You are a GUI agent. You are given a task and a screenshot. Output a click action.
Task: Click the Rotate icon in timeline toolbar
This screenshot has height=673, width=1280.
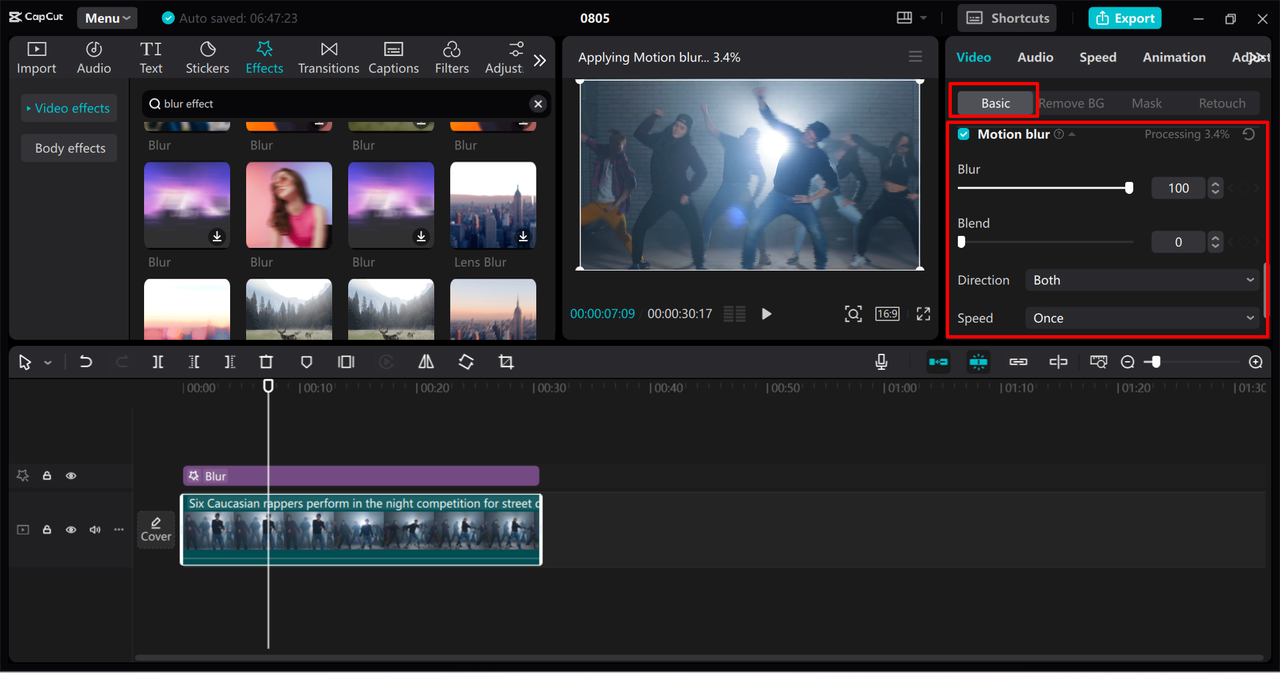click(x=466, y=362)
